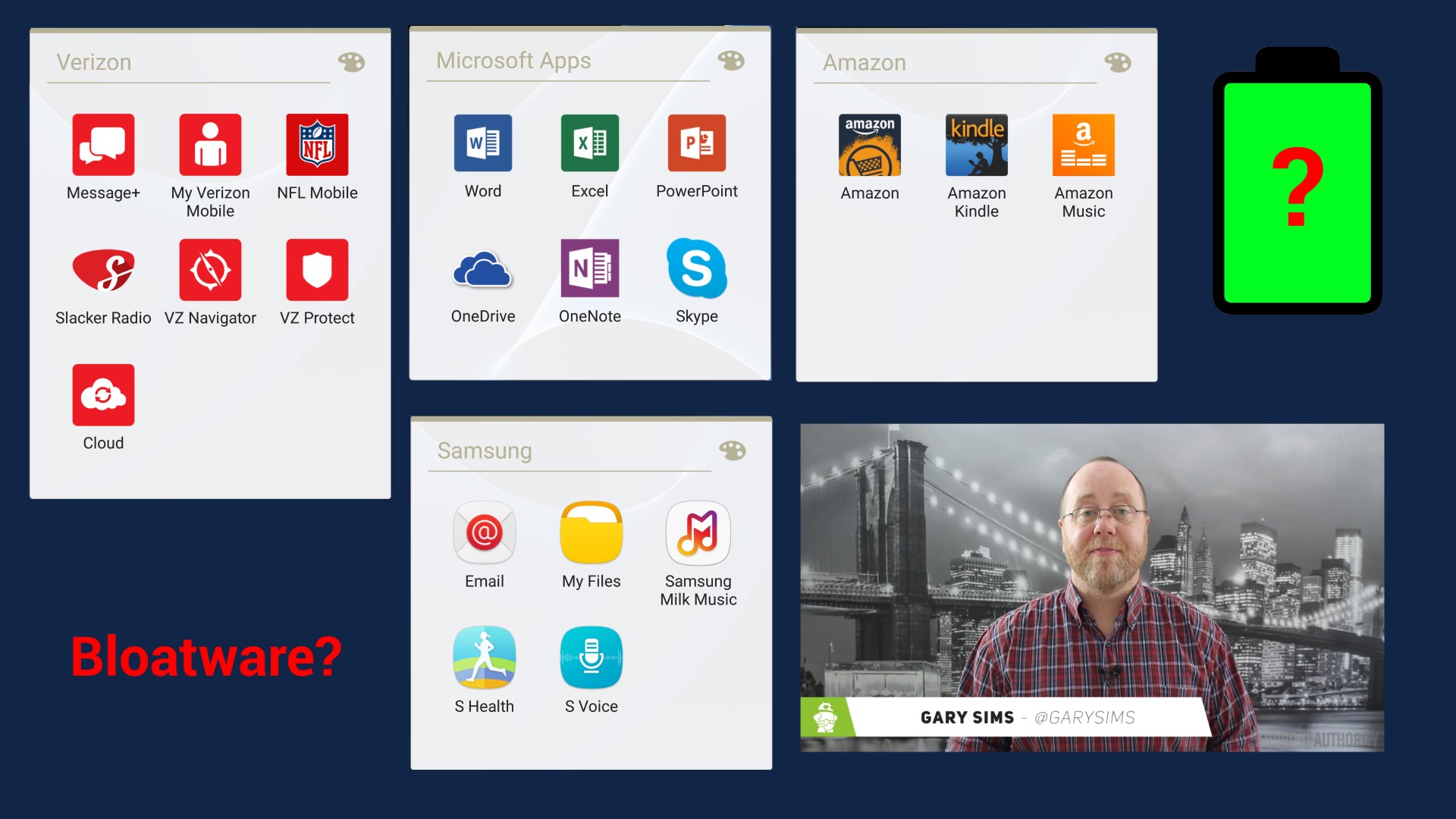Open VZ Protect app
1456x819 pixels.
[x=317, y=270]
